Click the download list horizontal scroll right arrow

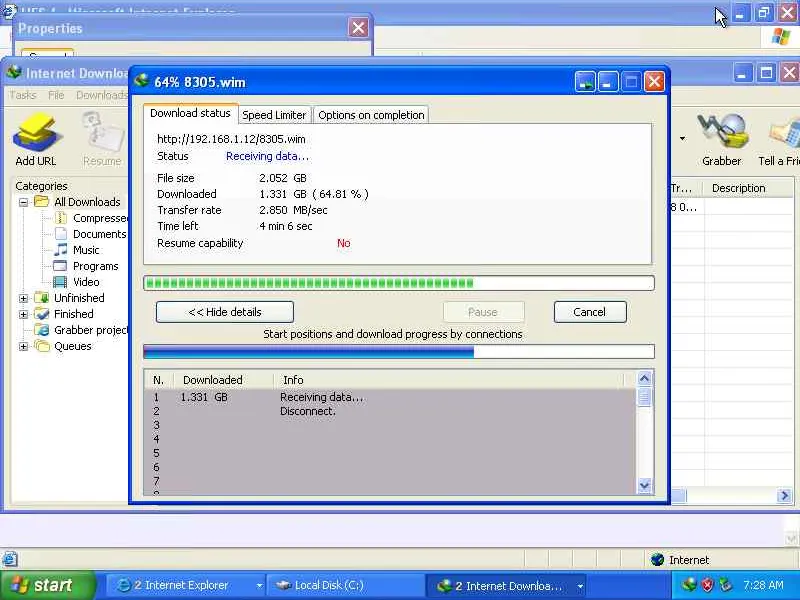784,495
